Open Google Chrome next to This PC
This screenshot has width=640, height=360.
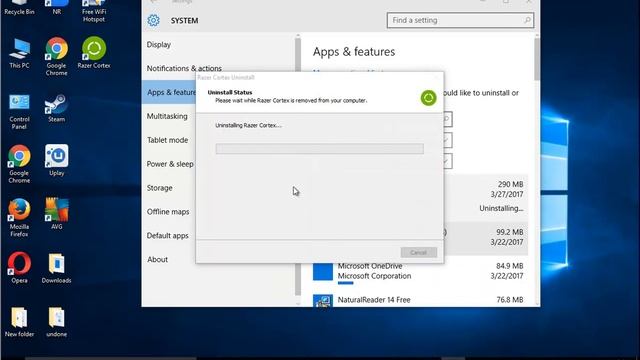[x=56, y=56]
